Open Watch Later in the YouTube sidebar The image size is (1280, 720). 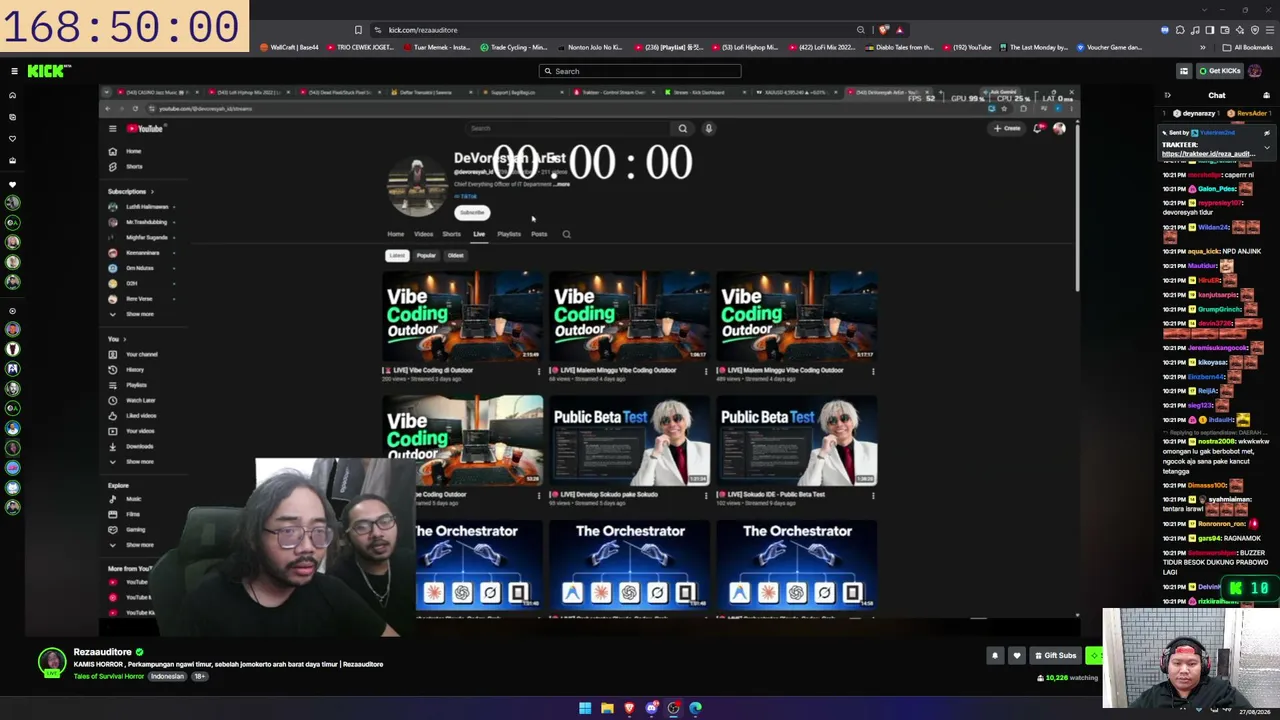coord(132,400)
